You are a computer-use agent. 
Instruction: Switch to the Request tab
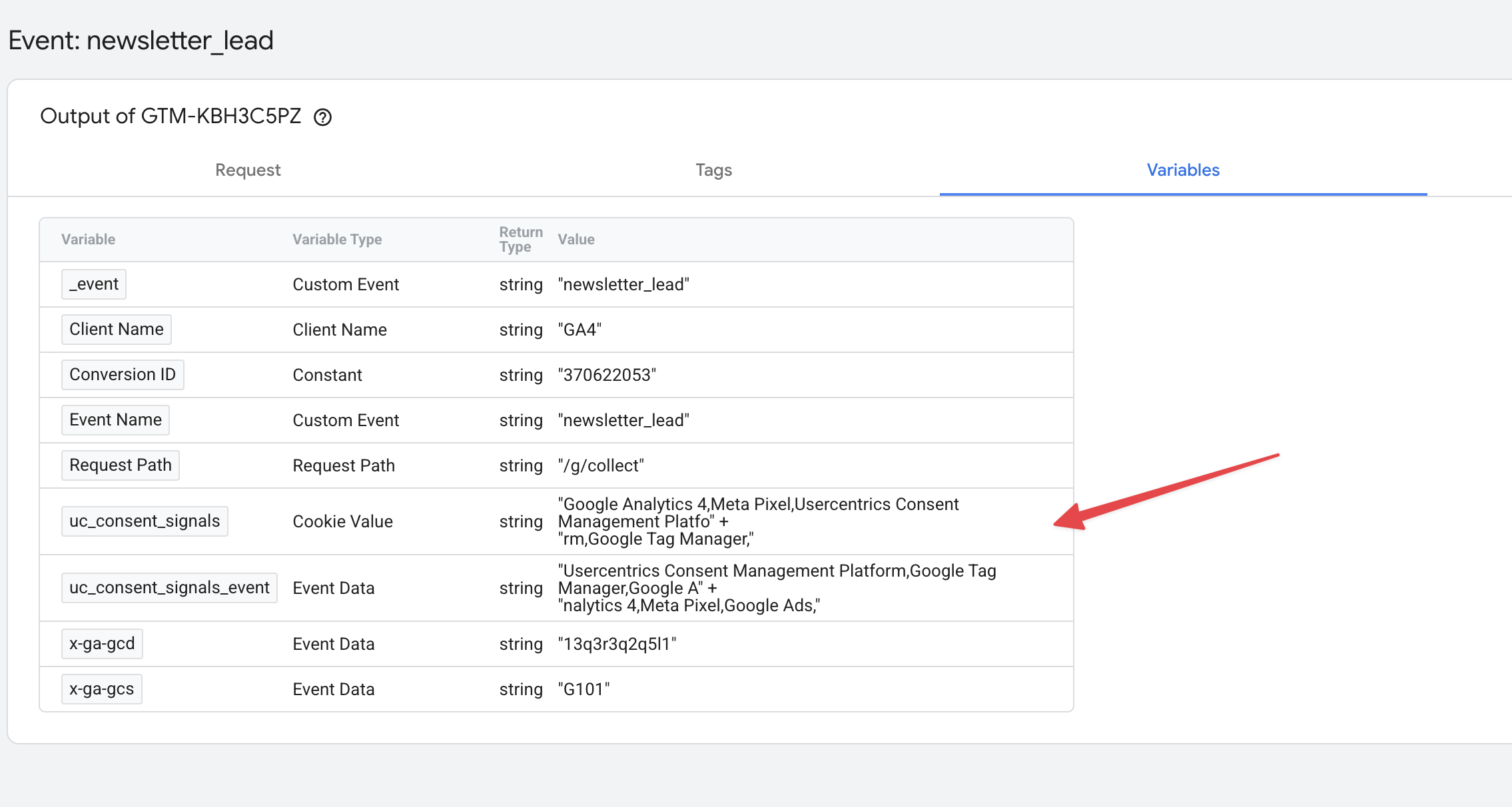[248, 170]
